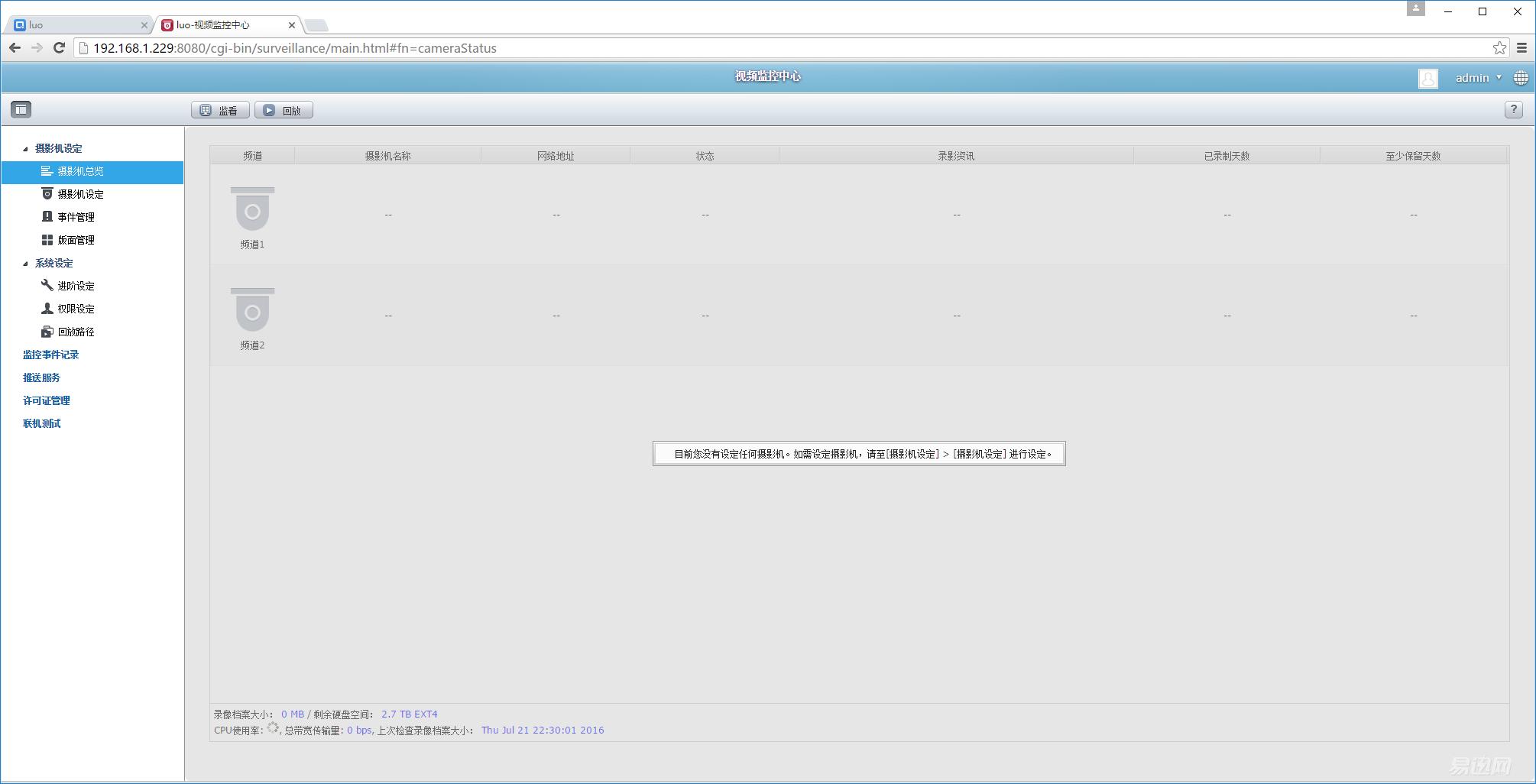The image size is (1536, 784).
Task: Collapse the 系统设定 tree section
Action: (x=25, y=264)
